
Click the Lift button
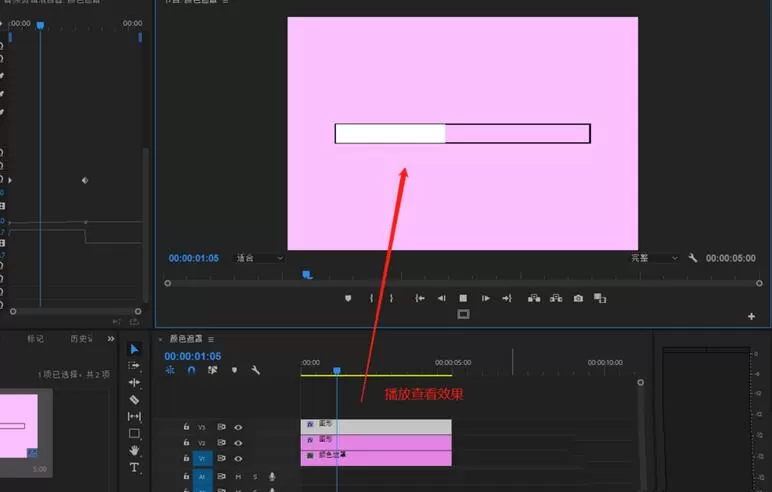coord(534,298)
